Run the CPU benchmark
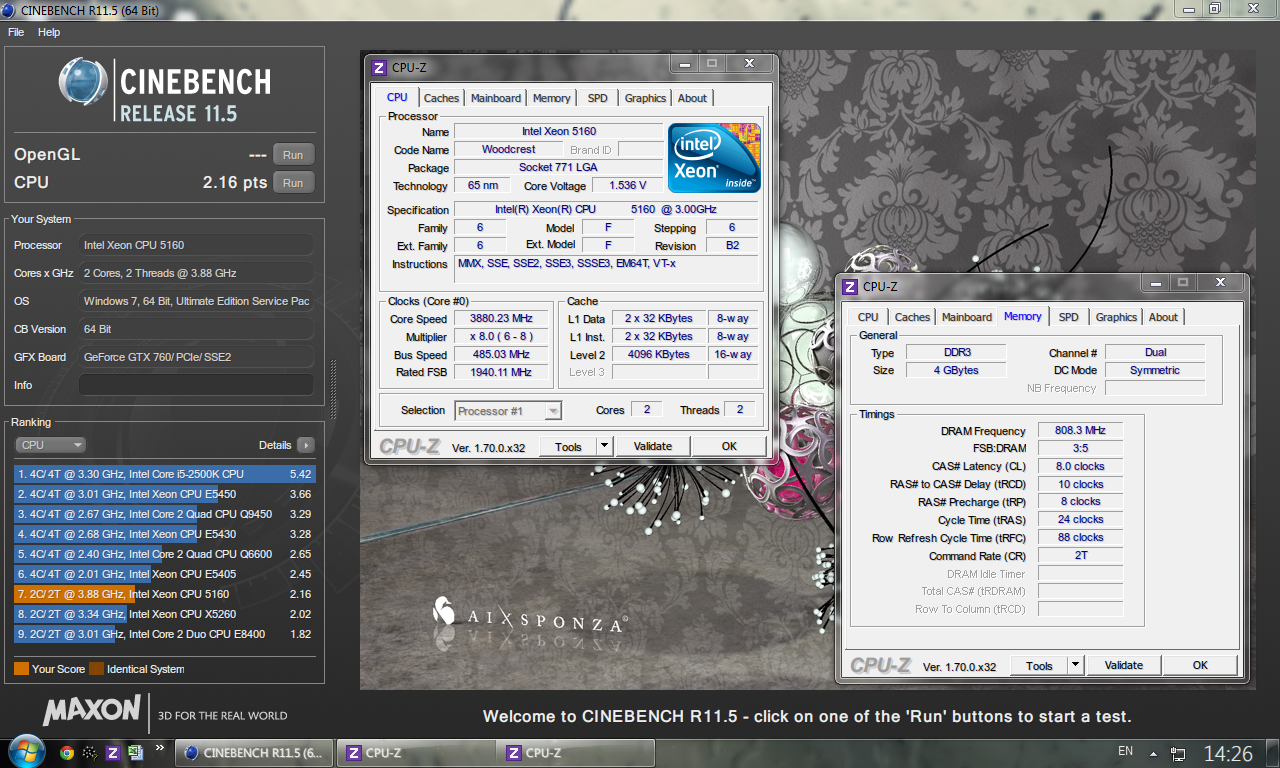This screenshot has height=768, width=1280. [x=293, y=183]
